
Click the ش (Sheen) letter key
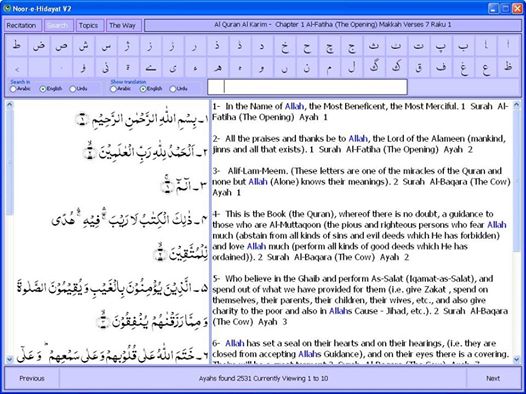84,46
